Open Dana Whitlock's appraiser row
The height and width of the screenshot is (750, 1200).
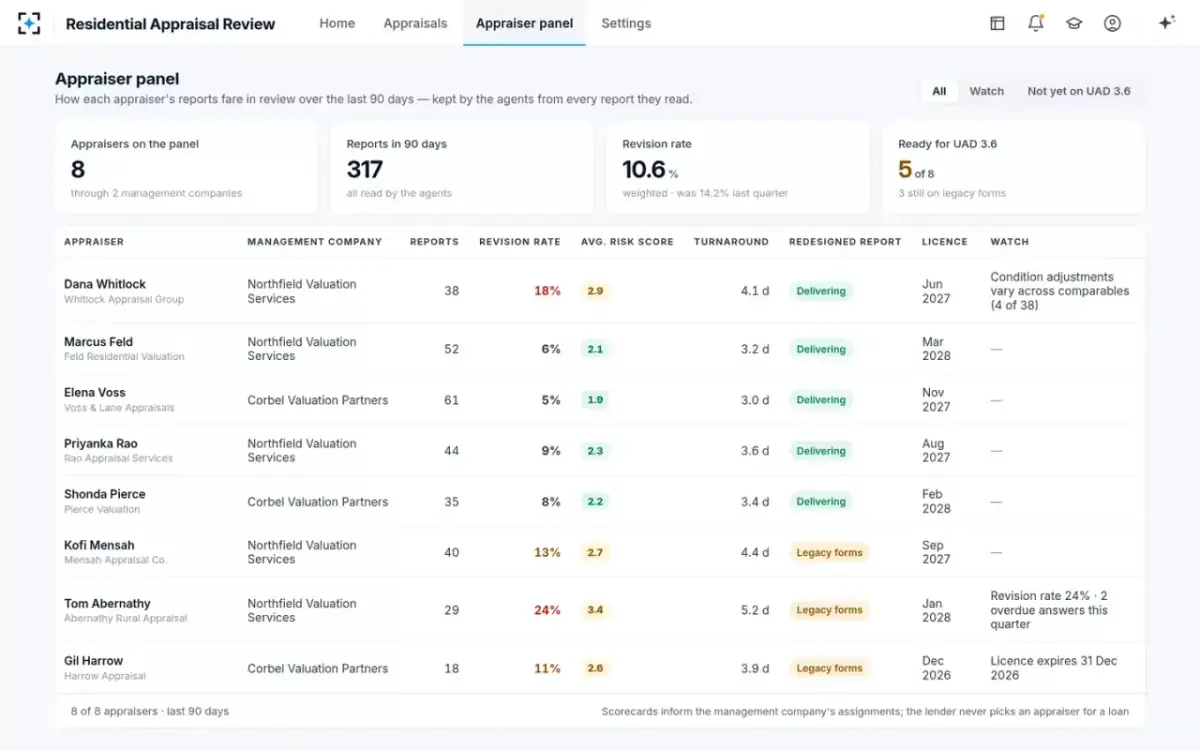point(600,291)
